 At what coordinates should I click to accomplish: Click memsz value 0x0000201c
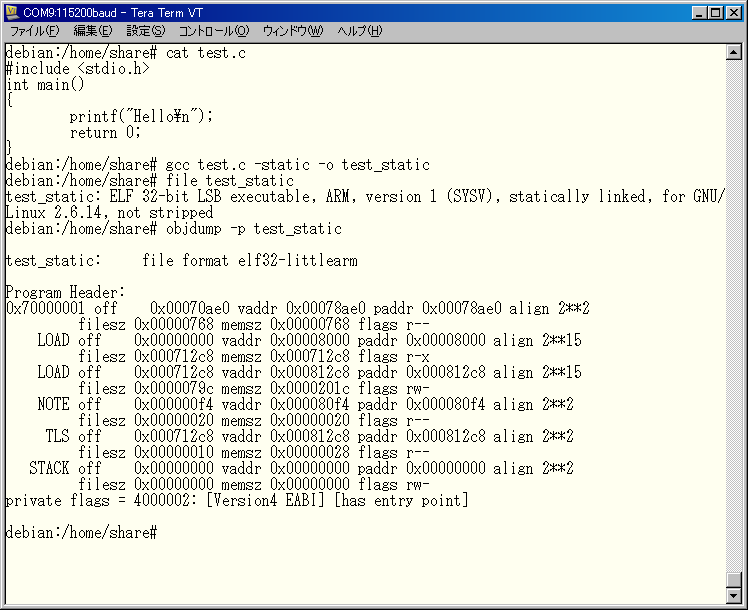click(x=310, y=389)
